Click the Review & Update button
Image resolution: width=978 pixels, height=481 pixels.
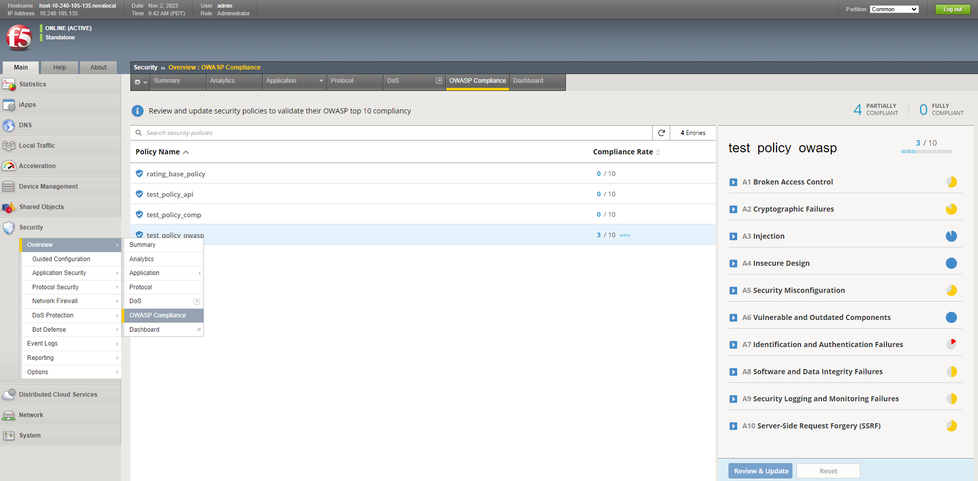pos(760,471)
